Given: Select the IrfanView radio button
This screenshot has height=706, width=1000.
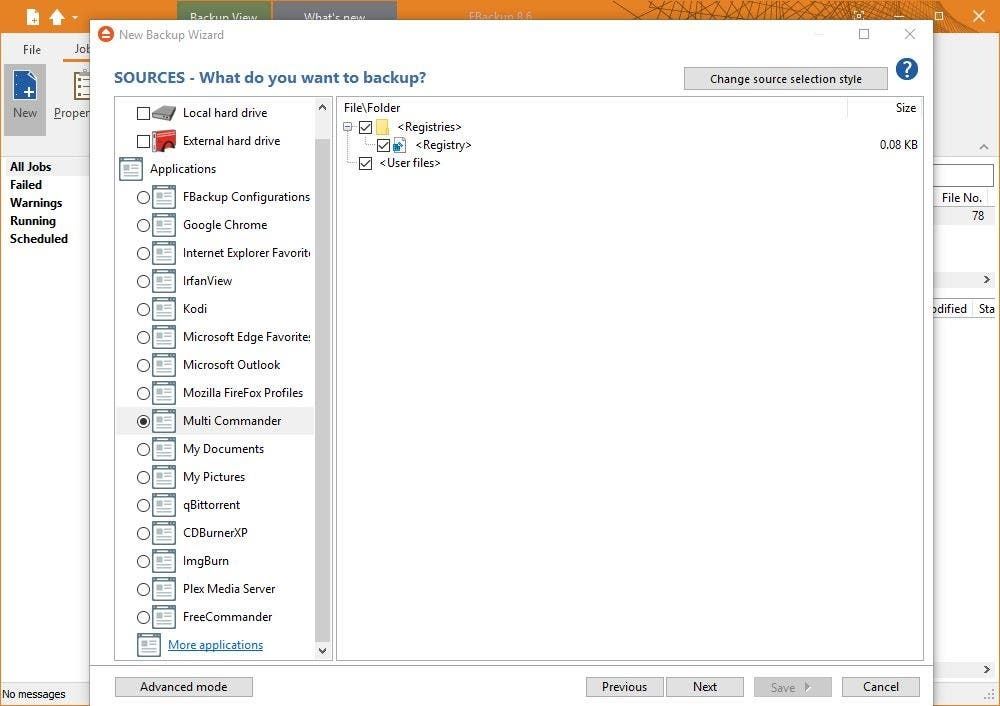Looking at the screenshot, I should pos(143,282).
